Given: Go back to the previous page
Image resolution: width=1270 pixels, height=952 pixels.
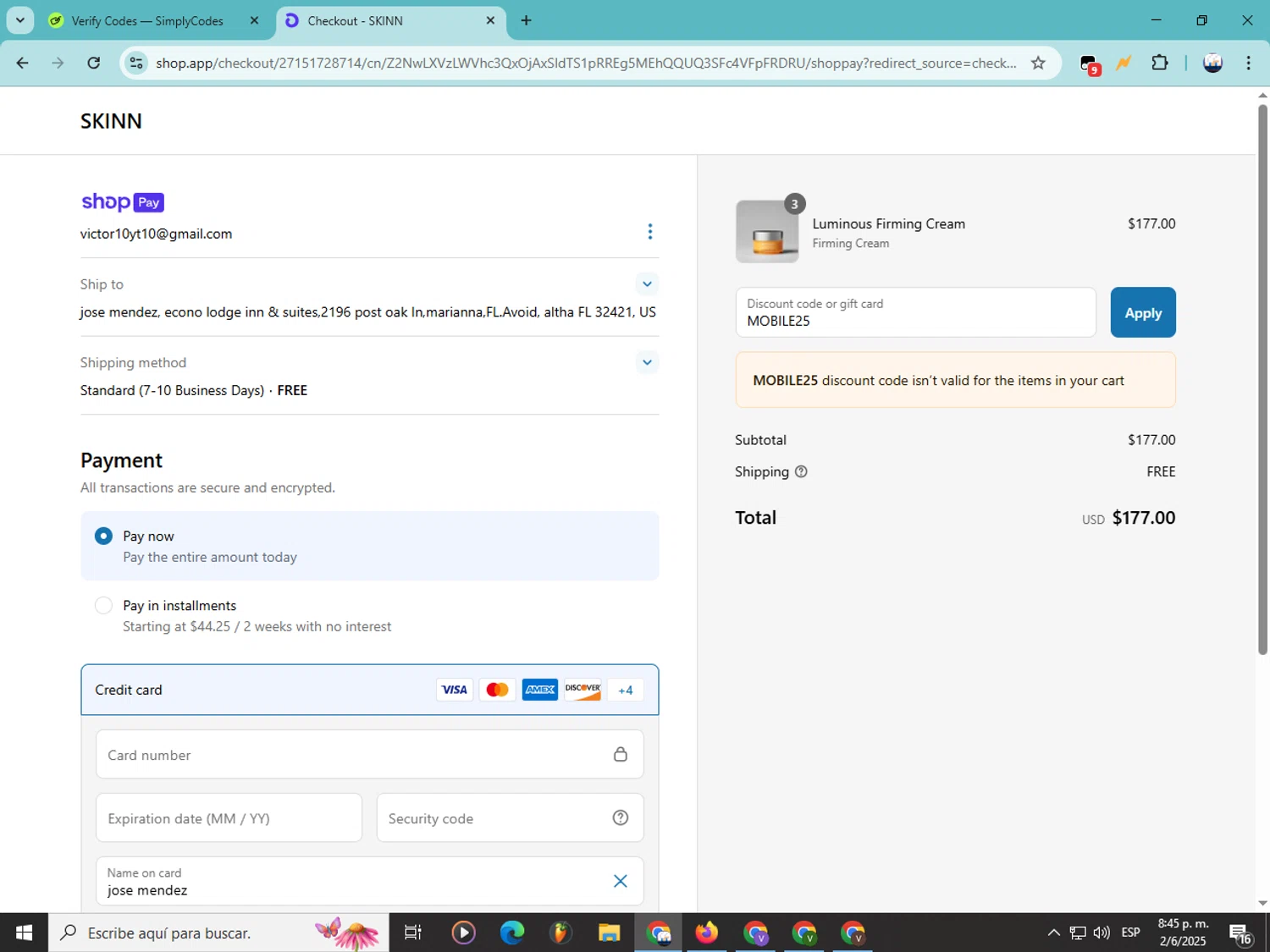Looking at the screenshot, I should tap(23, 63).
